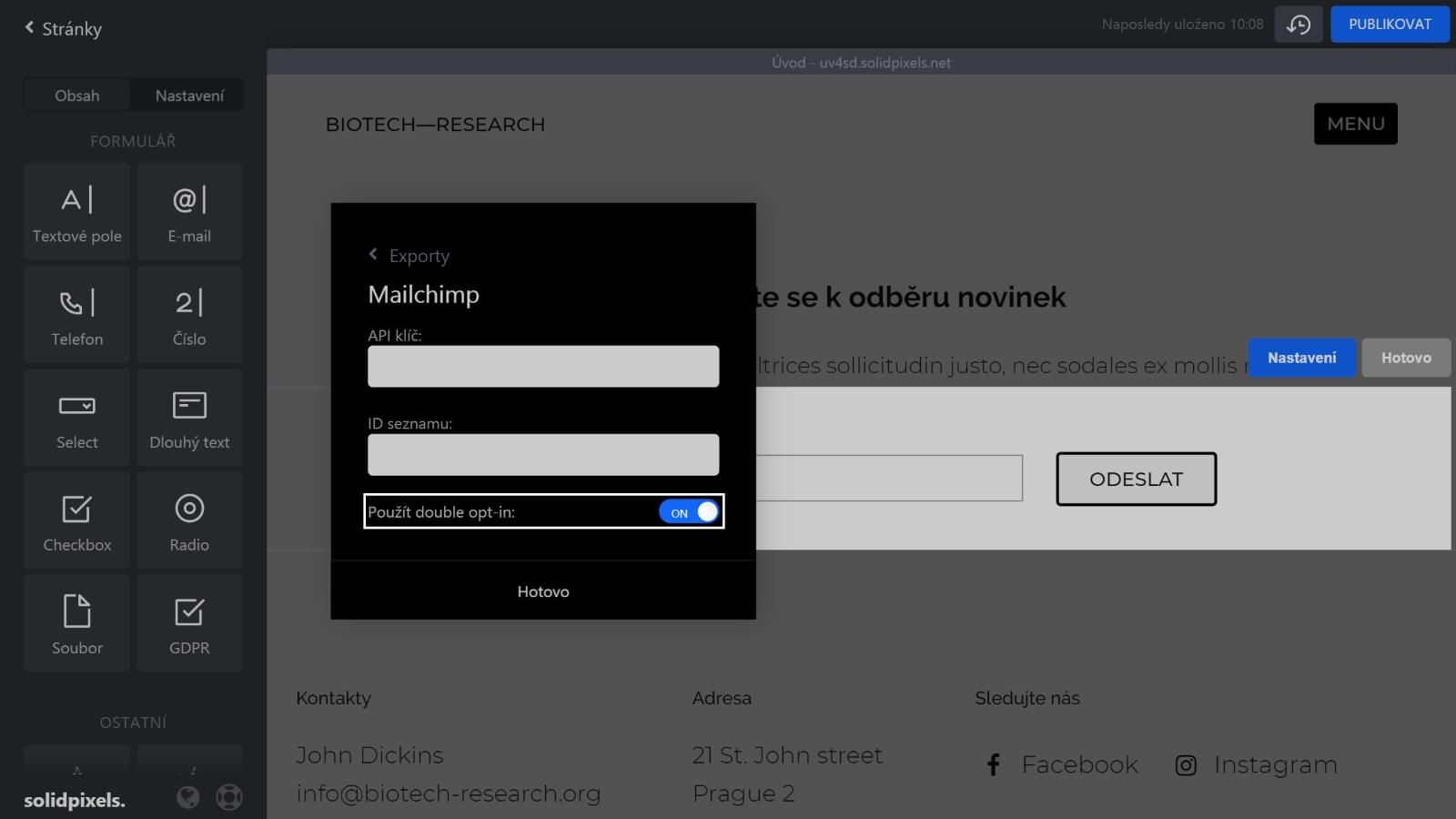Viewport: 1456px width, 819px height.
Task: Add a Číslo field to the form
Action: coord(188,314)
